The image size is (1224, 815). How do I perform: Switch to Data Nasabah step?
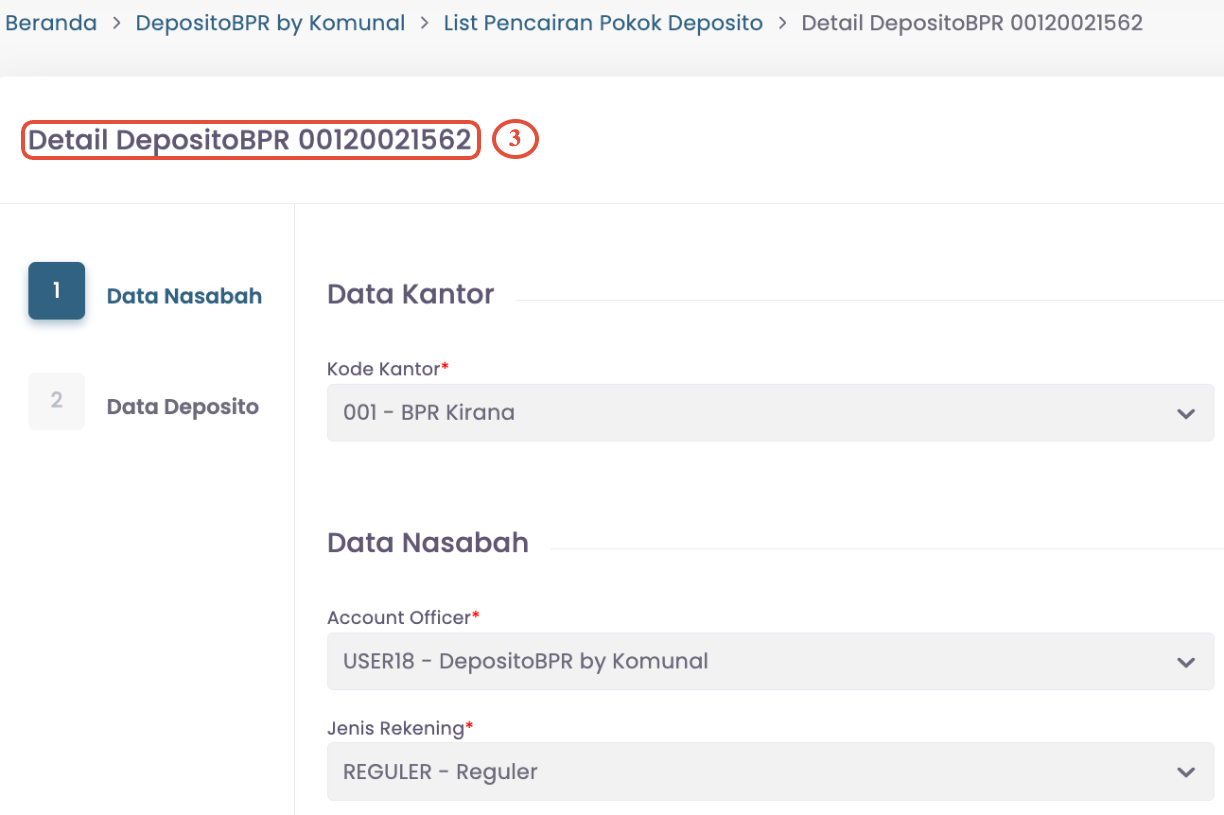pos(184,296)
